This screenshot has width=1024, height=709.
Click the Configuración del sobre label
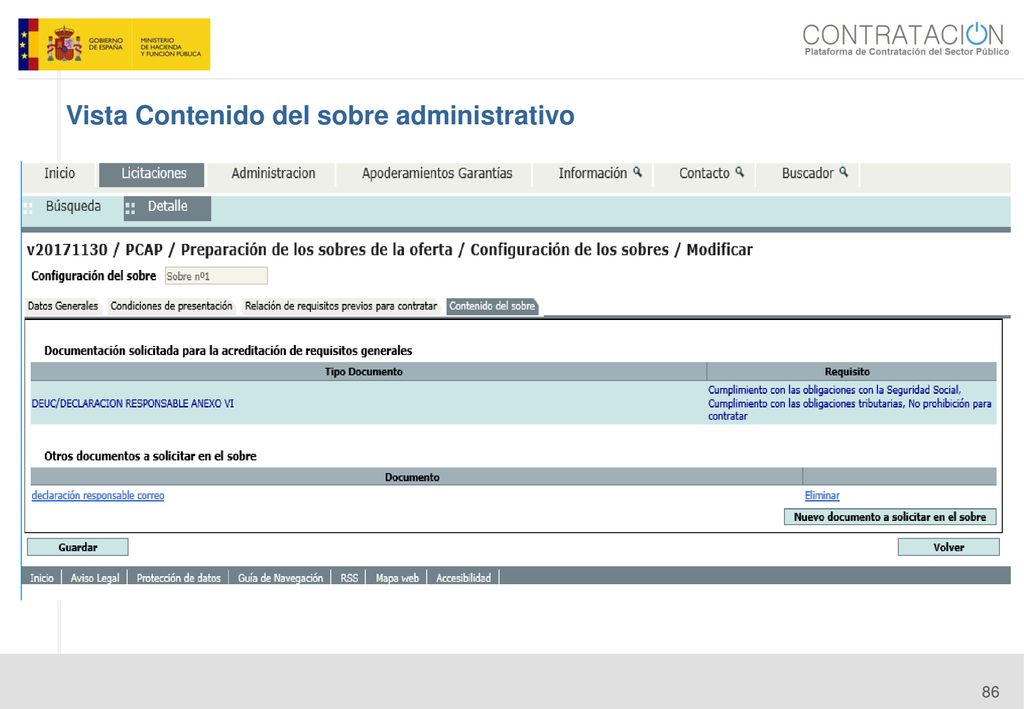(x=93, y=276)
